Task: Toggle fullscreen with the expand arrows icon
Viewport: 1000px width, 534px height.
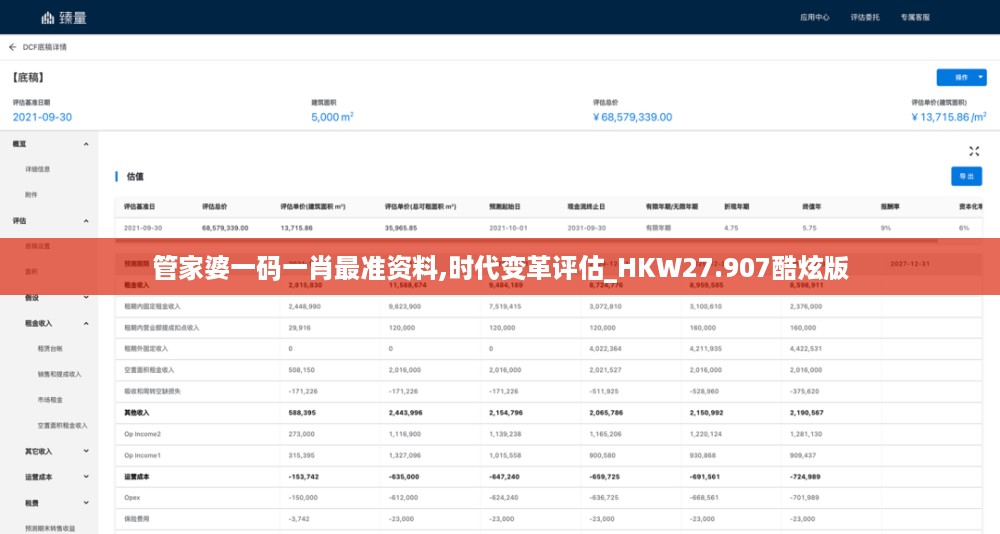Action: [x=973, y=151]
